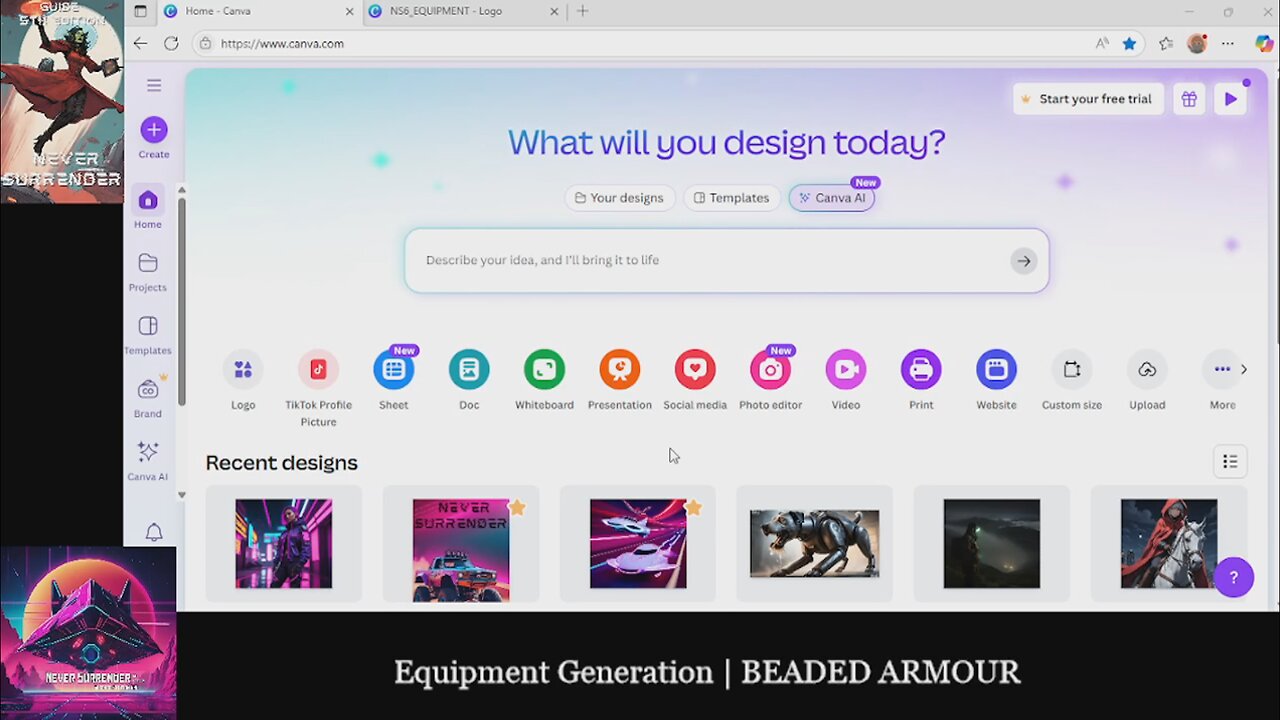Image resolution: width=1280 pixels, height=720 pixels.
Task: Open the browser tab actions menu
Action: tap(140, 11)
